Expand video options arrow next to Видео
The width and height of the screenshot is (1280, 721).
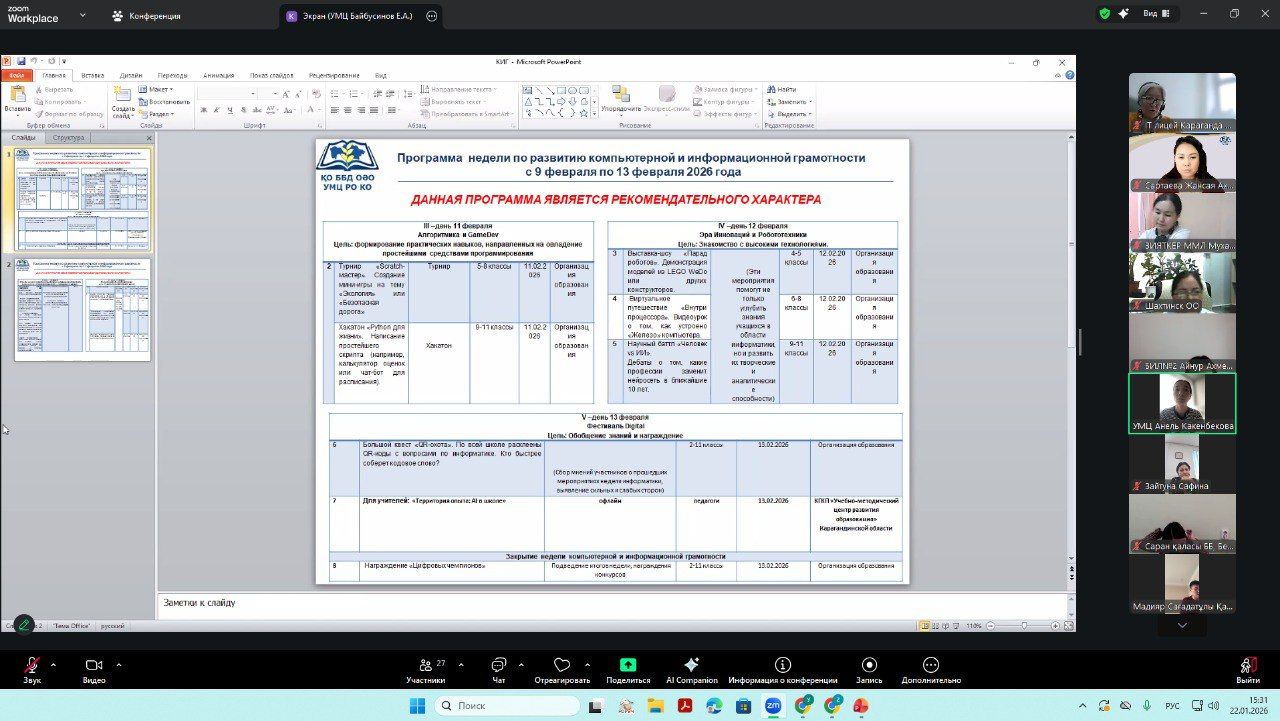119,664
